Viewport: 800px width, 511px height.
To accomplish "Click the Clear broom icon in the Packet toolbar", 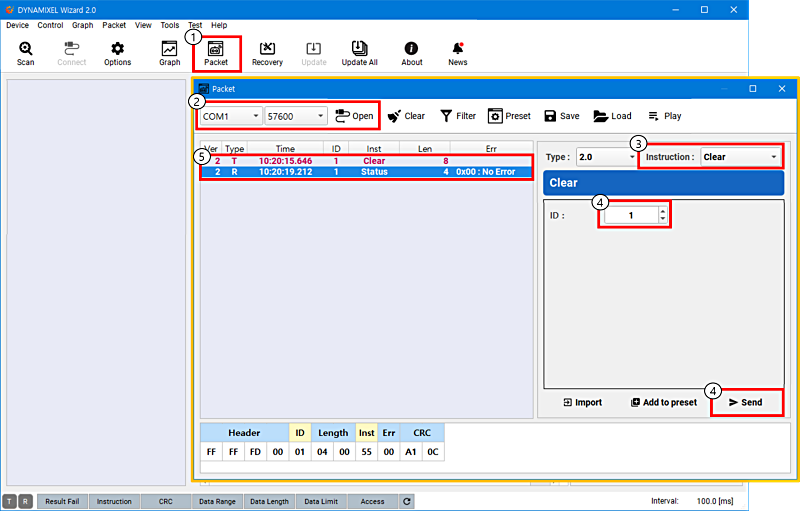I will tap(406, 116).
